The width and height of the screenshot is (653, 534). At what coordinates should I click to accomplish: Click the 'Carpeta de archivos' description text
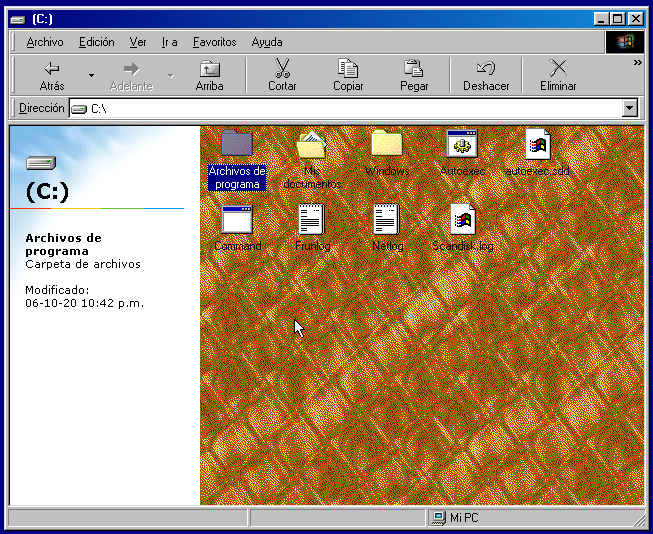coord(83,264)
